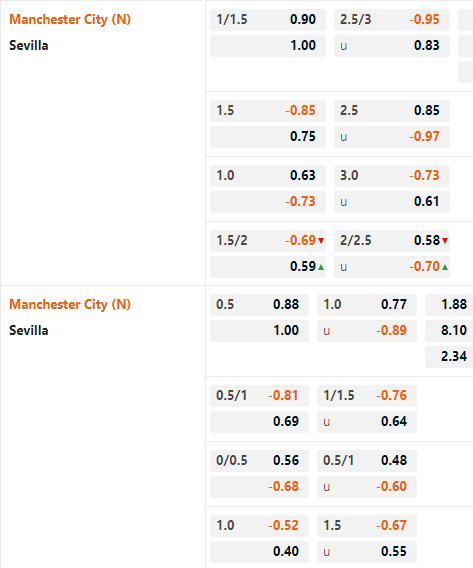Select the 0.5/1 handicap odds -0.81
This screenshot has height=568, width=473.
[259, 396]
